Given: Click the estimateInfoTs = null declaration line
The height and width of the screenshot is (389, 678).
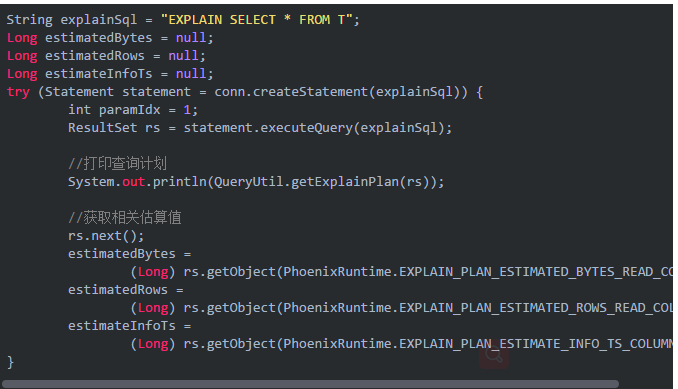Looking at the screenshot, I should 110,74.
